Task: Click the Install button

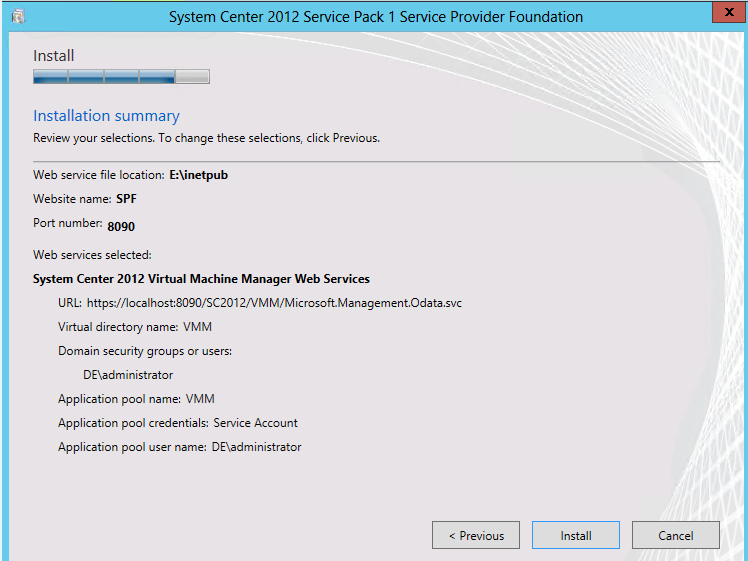Action: pyautogui.click(x=575, y=535)
